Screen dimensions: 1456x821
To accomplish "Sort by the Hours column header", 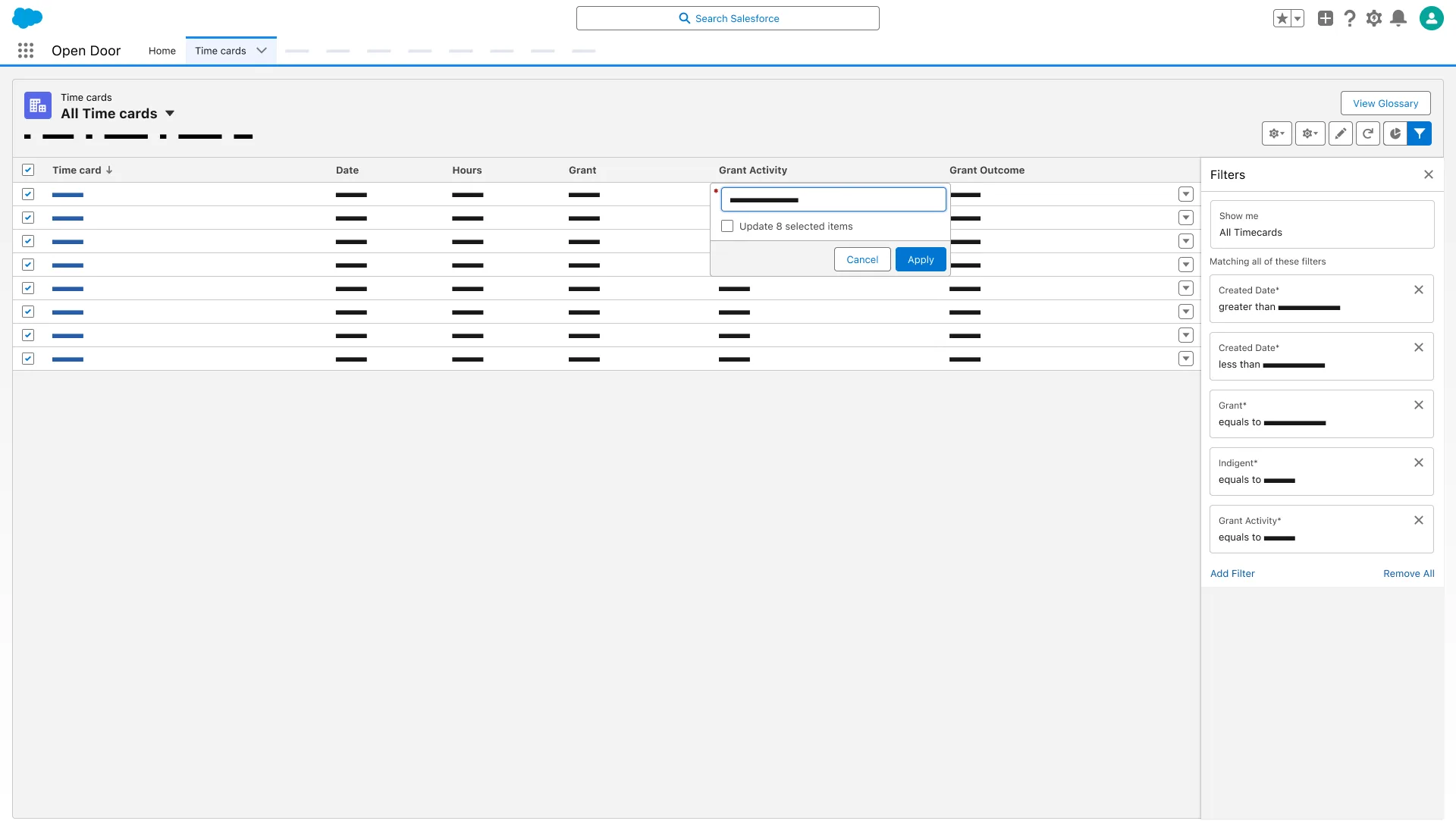I will point(467,170).
